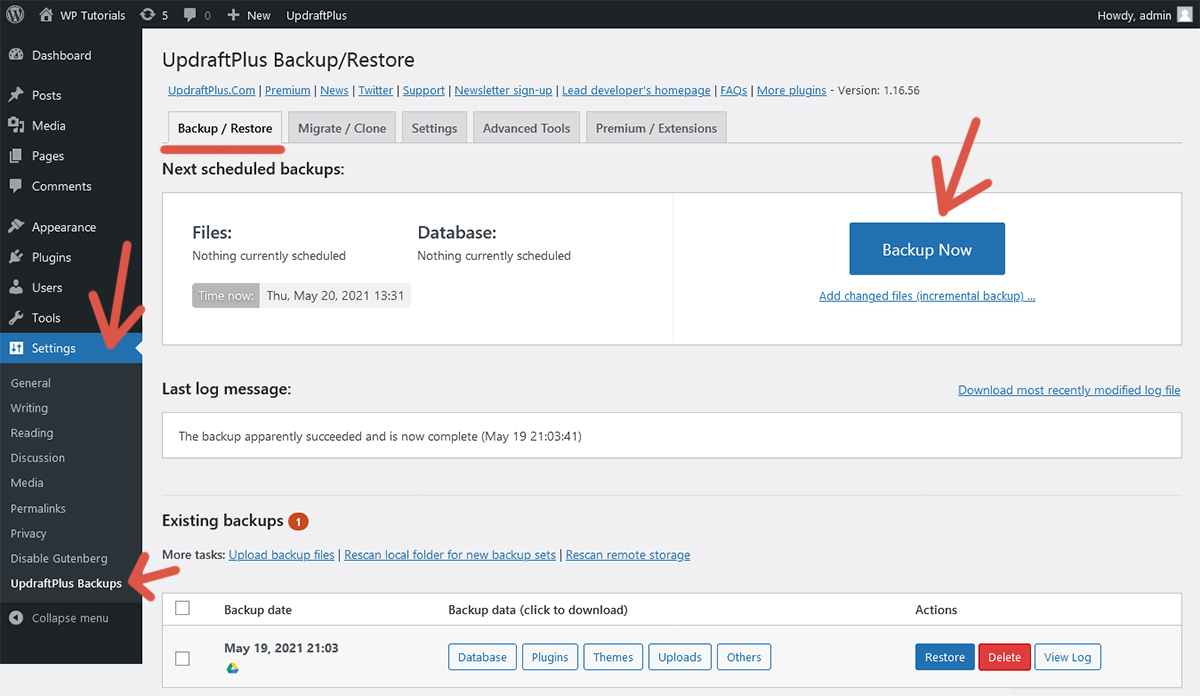
Task: Open the UpdraftPlus.Com link
Action: (x=212, y=90)
